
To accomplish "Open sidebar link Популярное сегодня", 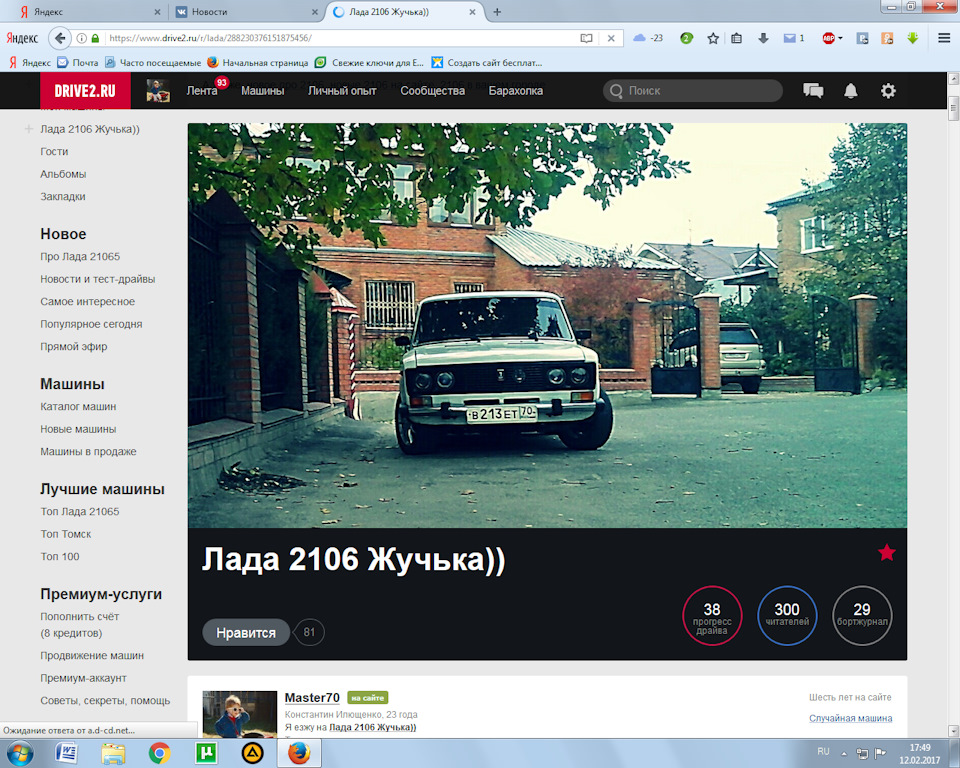I will click(91, 324).
